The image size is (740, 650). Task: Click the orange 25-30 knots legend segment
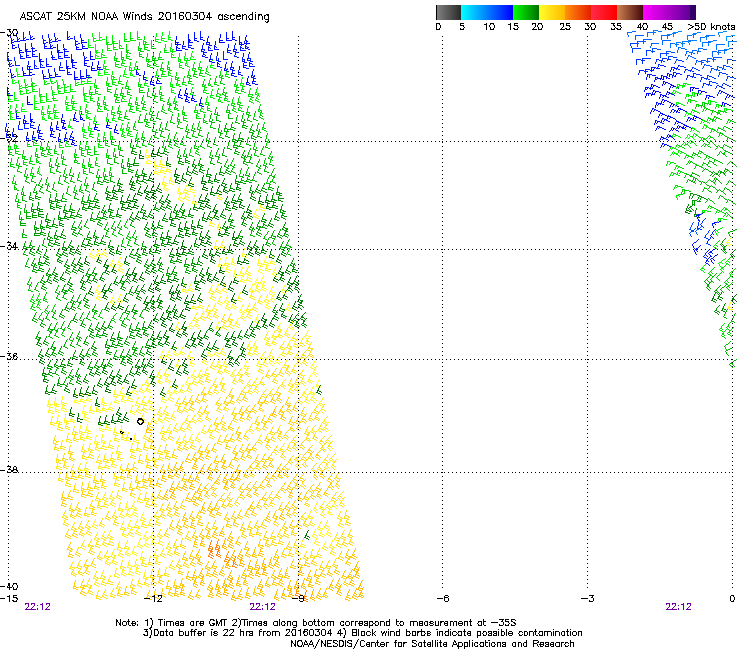(578, 12)
